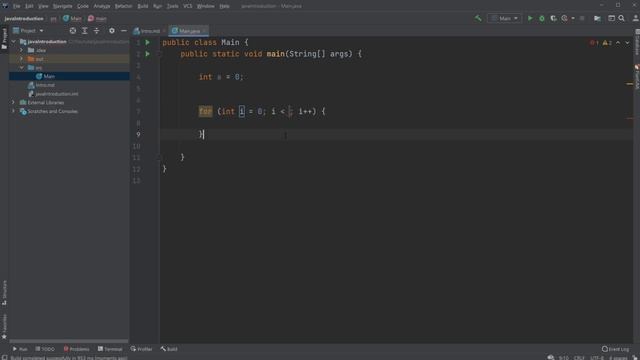Open the Main run configuration dropdown

[x=504, y=18]
